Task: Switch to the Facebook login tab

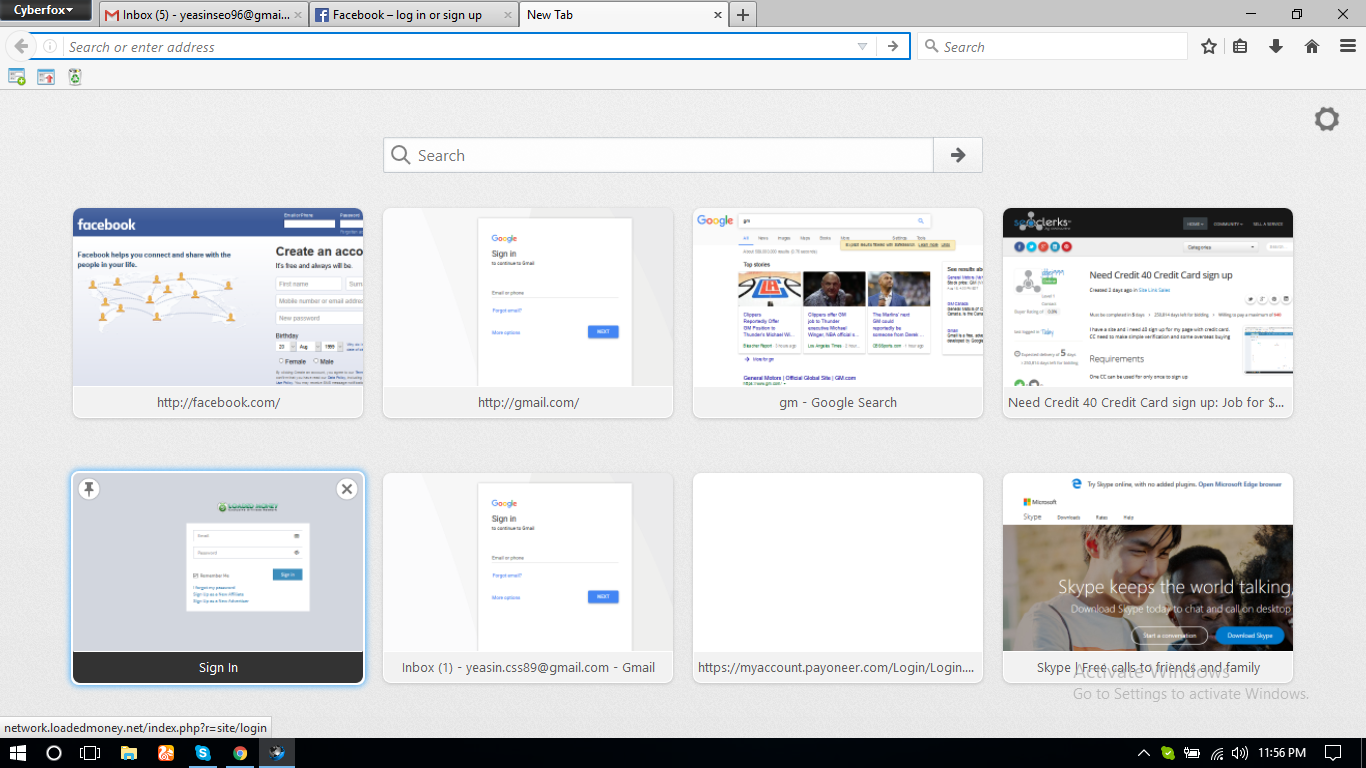Action: coord(407,15)
